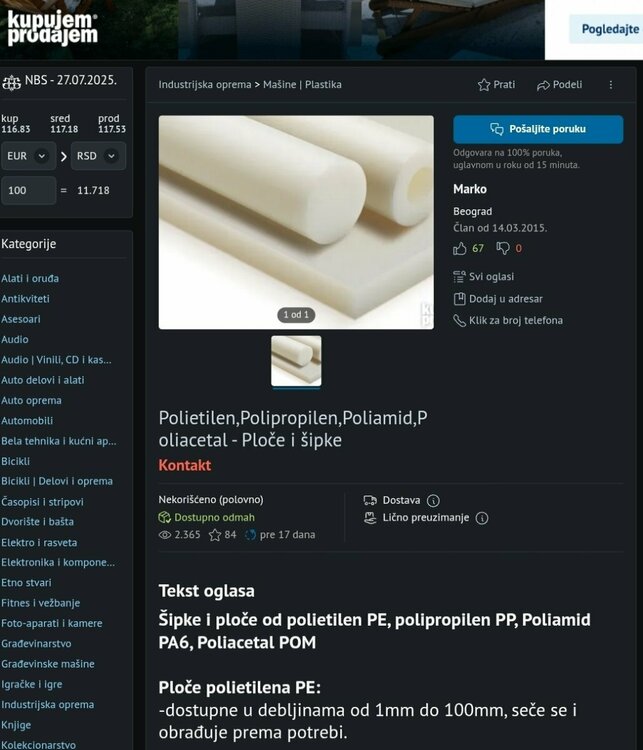
Task: Click the Dostupno odmah box icon
Action: coord(165,518)
